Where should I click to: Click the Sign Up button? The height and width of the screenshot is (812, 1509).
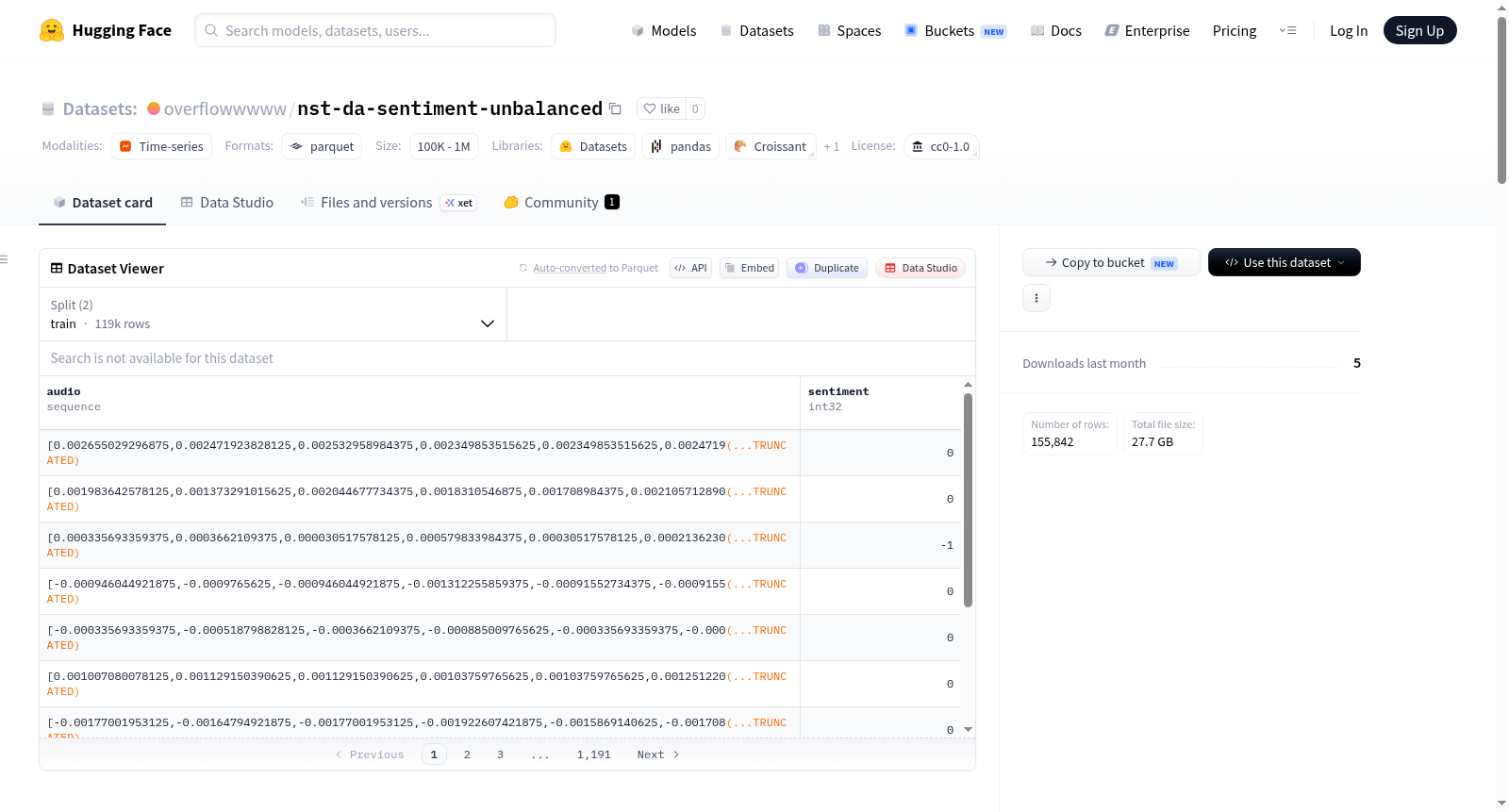point(1419,30)
